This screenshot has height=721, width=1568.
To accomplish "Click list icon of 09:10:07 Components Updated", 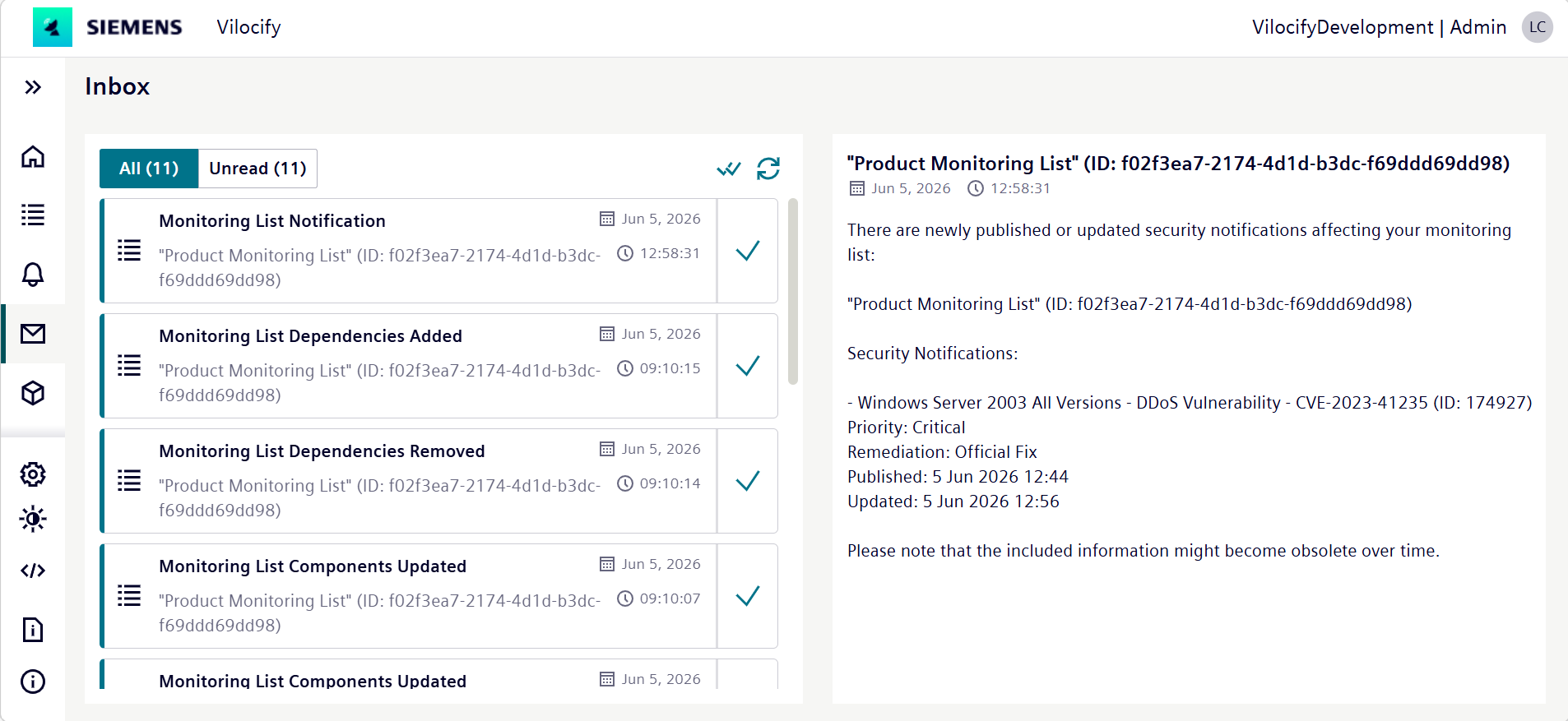I will point(129,596).
